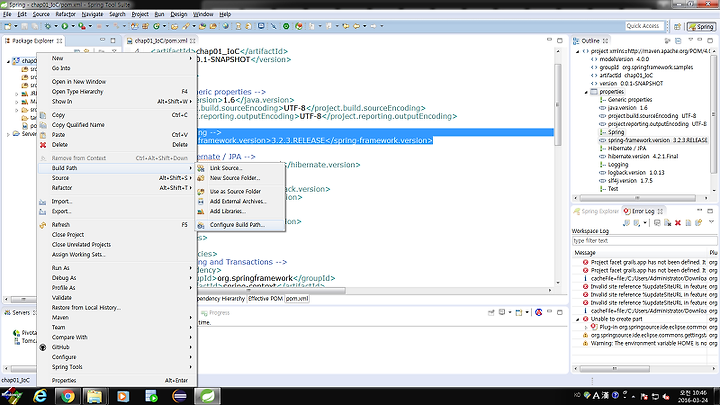Image resolution: width=720 pixels, height=405 pixels.
Task: Maximize the Outline view
Action: coord(710,40)
